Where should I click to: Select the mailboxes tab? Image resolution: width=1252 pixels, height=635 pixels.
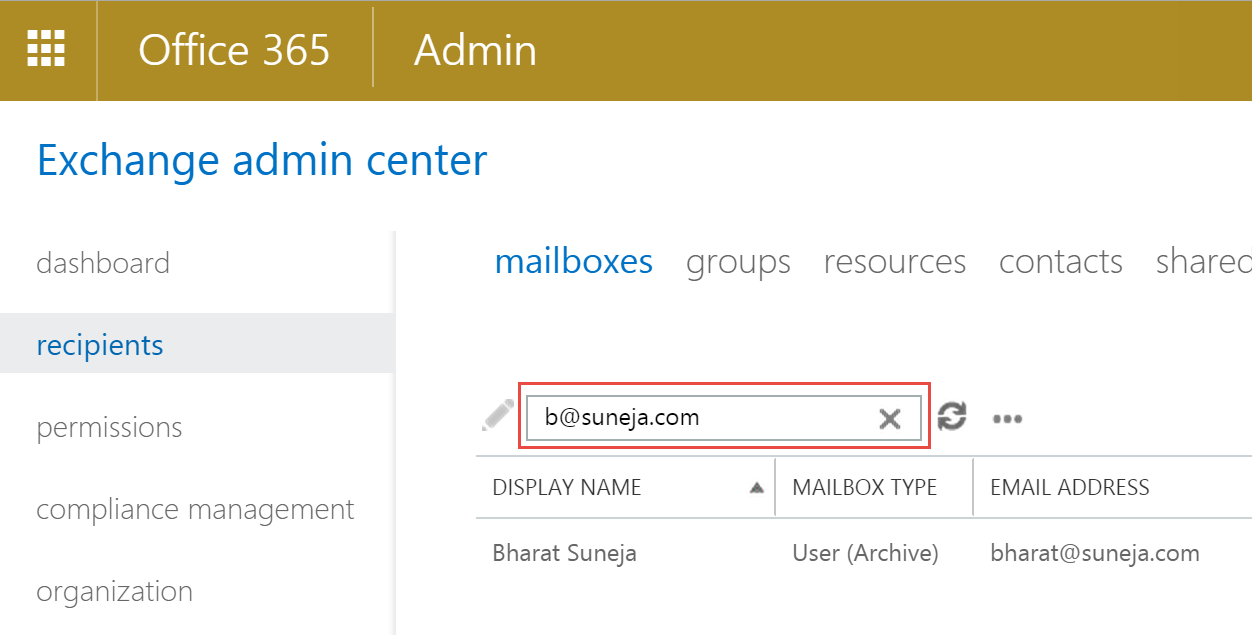574,262
